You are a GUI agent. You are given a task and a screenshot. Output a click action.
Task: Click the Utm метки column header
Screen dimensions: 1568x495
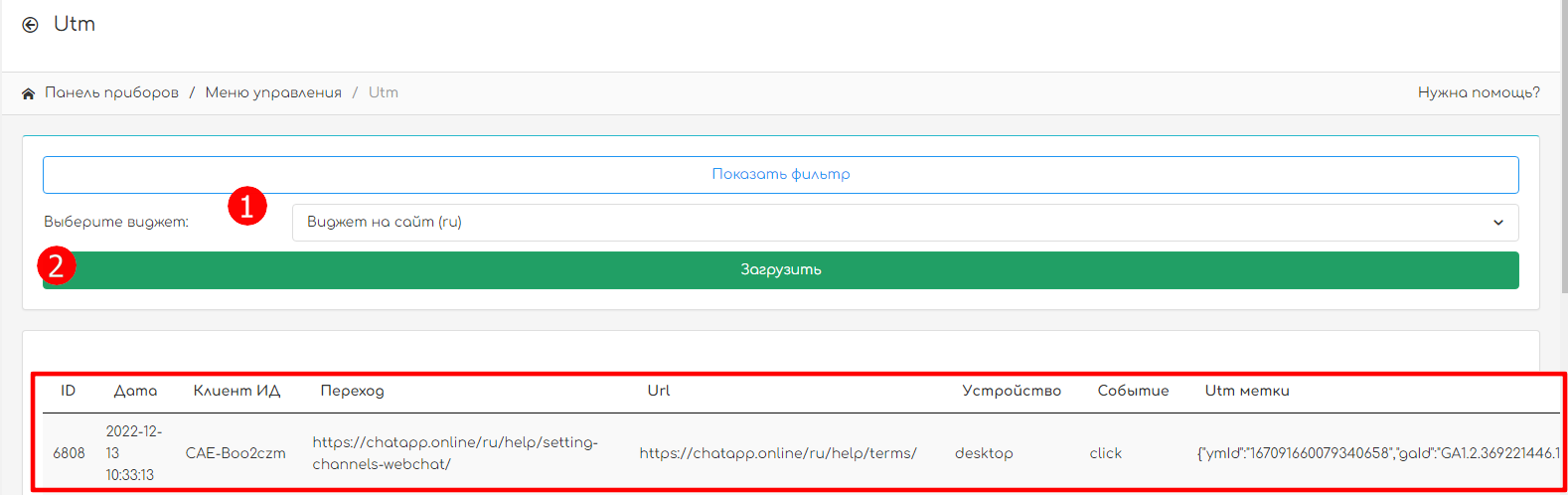1247,391
